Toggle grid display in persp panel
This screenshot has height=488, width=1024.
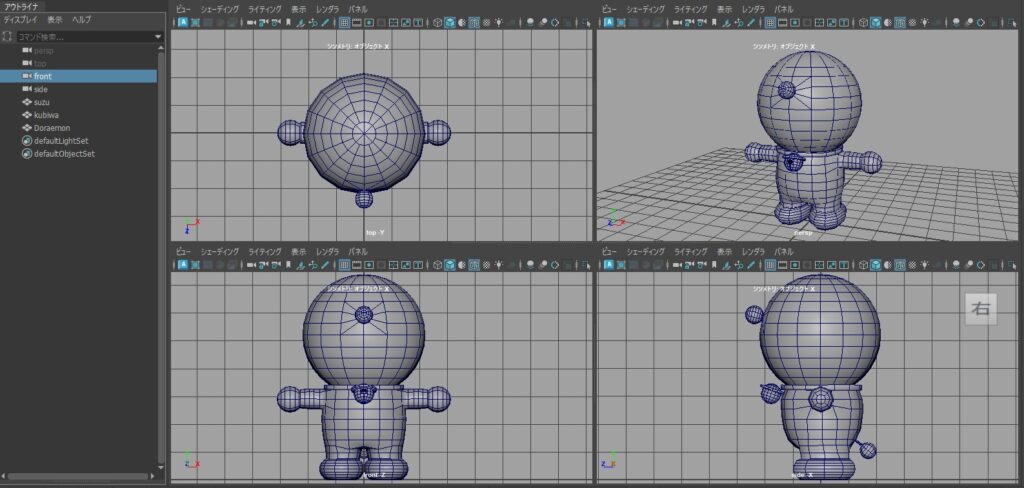click(x=771, y=22)
